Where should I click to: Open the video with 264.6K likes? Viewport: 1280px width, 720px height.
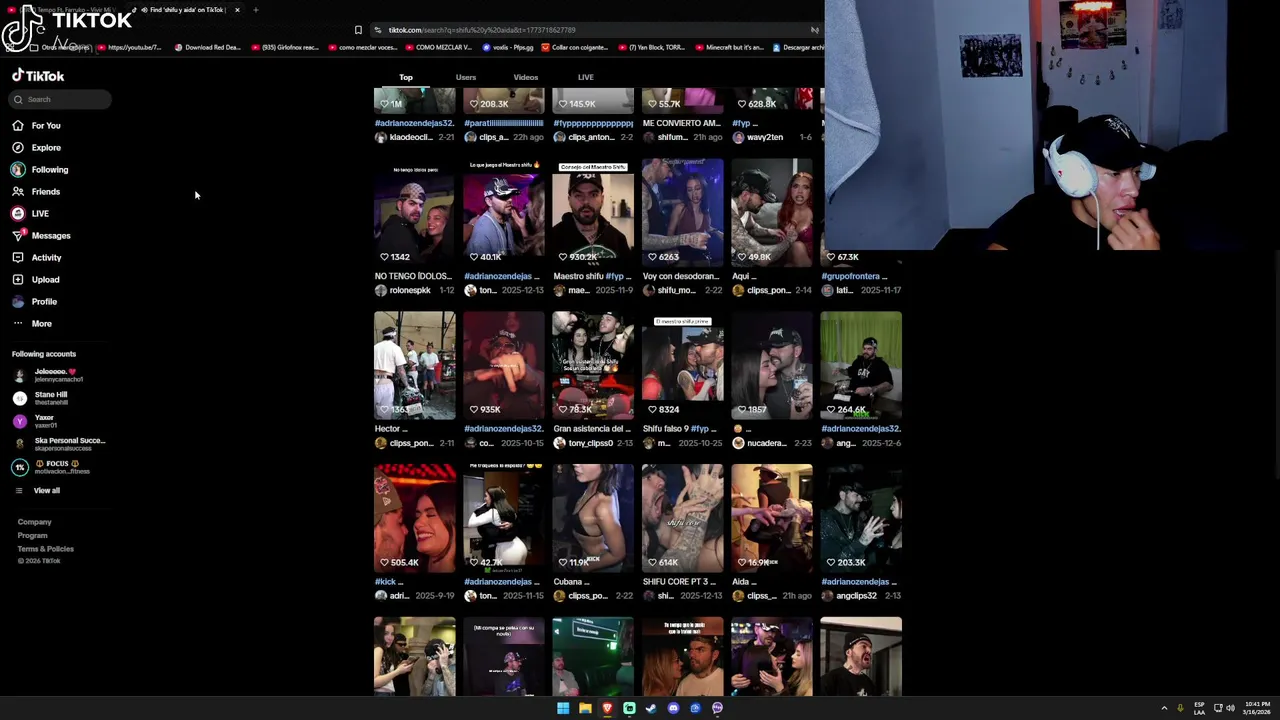pyautogui.click(x=861, y=364)
